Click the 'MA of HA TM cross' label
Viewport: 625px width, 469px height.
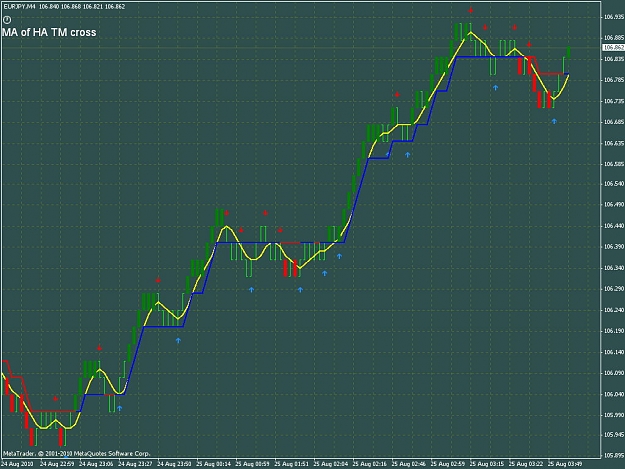click(49, 32)
